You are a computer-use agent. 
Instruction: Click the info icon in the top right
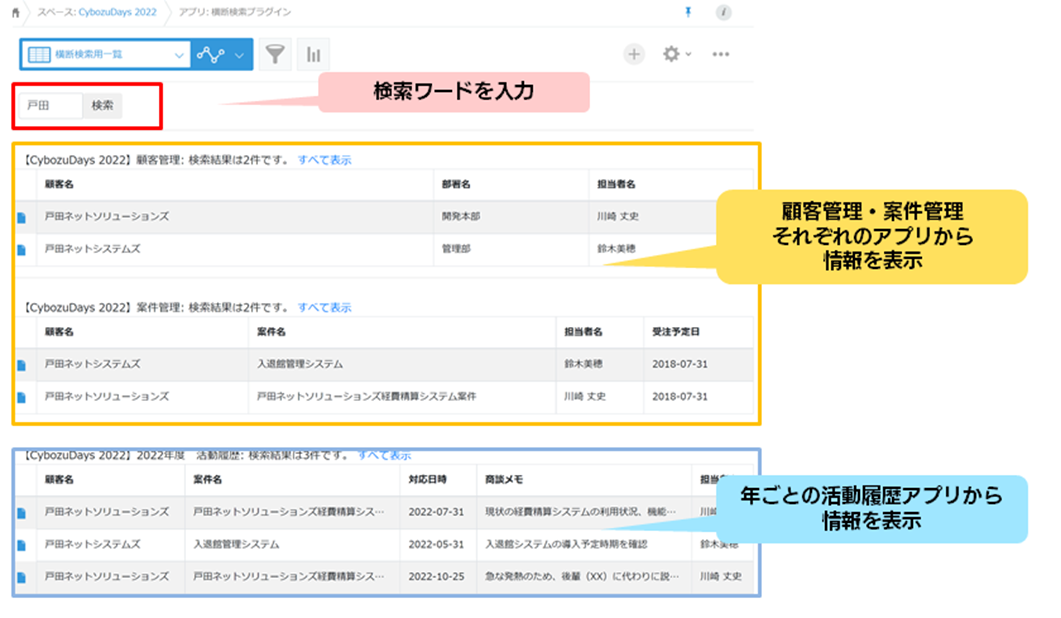click(x=724, y=12)
